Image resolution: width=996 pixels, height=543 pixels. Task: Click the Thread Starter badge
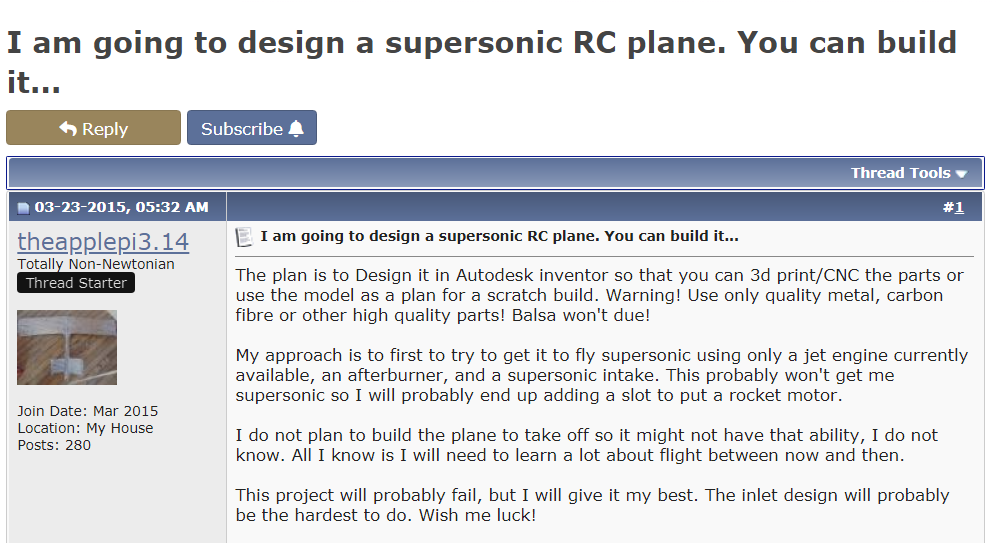pos(76,283)
